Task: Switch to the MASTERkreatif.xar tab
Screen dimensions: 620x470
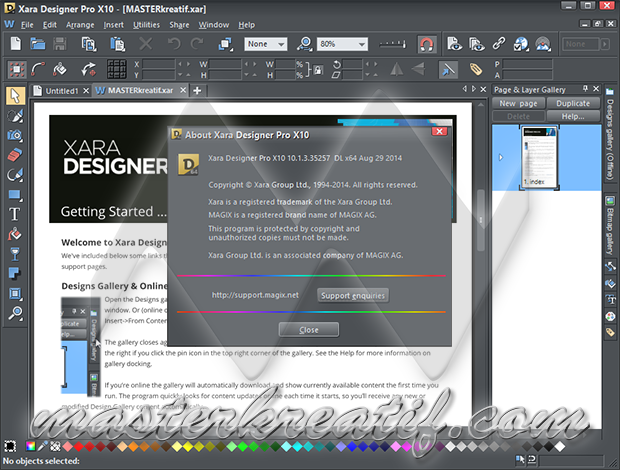Action: coord(140,91)
